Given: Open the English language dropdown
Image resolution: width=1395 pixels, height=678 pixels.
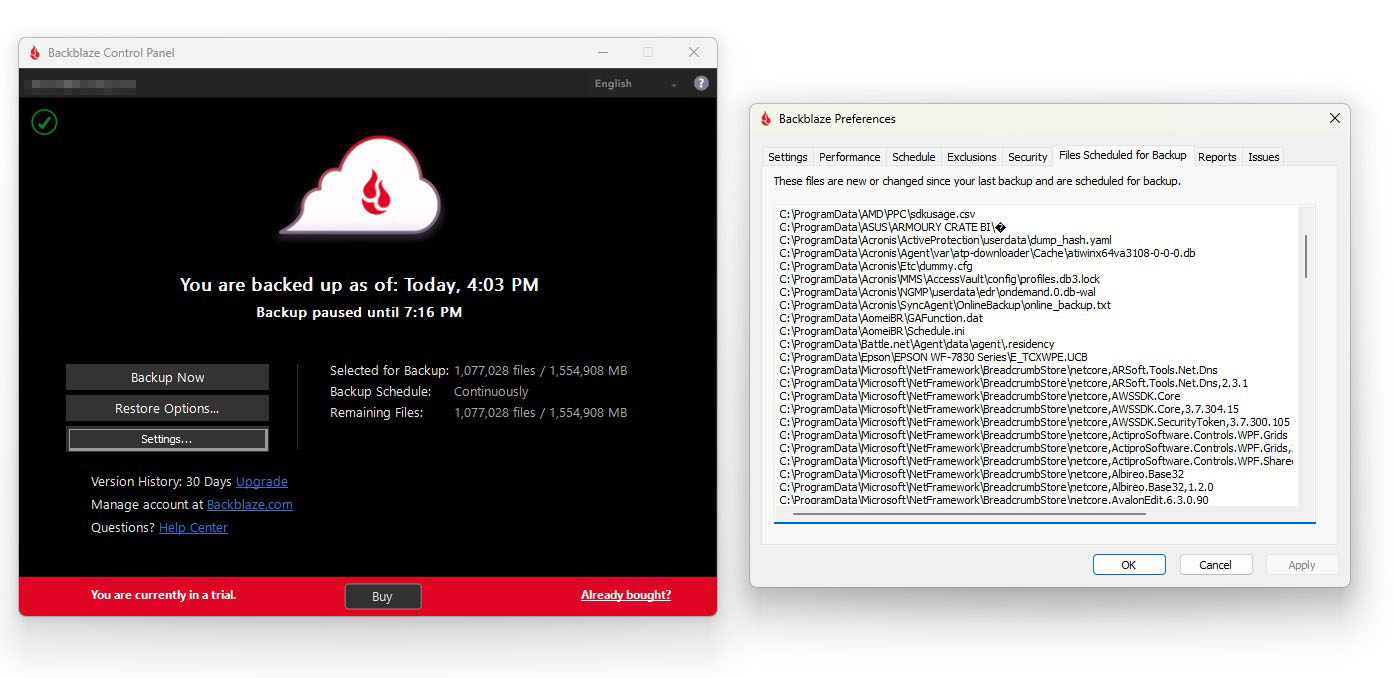Looking at the screenshot, I should [x=635, y=84].
